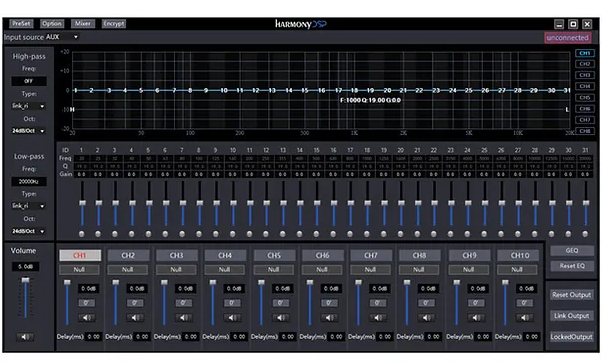Click the LockedOutput button
The width and height of the screenshot is (602, 362).
[x=571, y=337]
